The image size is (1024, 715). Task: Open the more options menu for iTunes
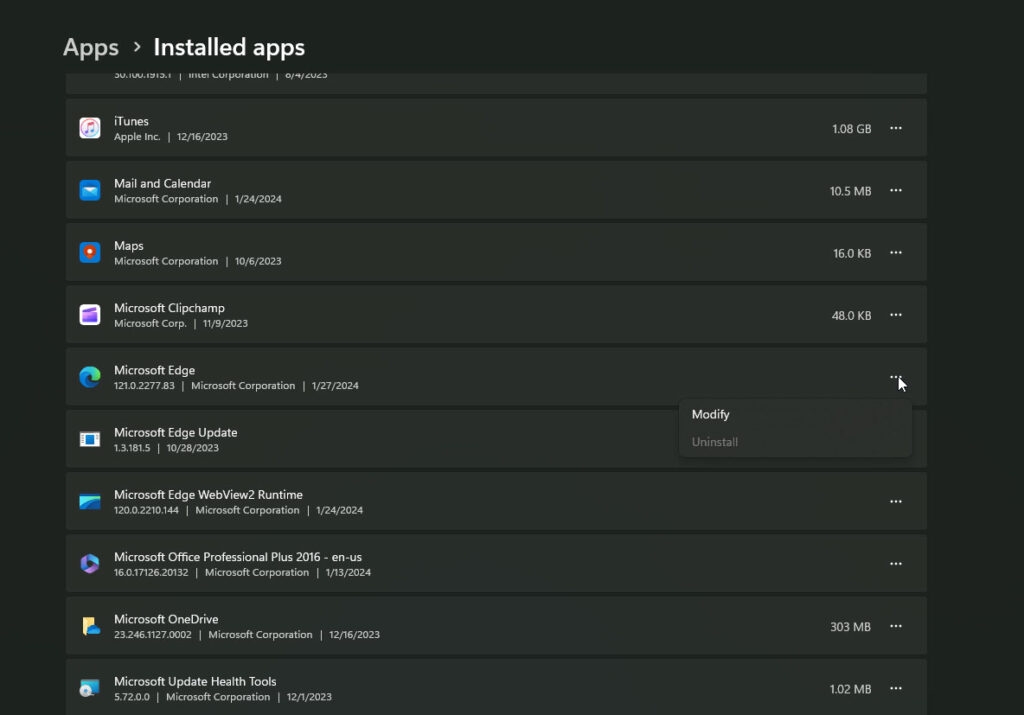tap(895, 128)
